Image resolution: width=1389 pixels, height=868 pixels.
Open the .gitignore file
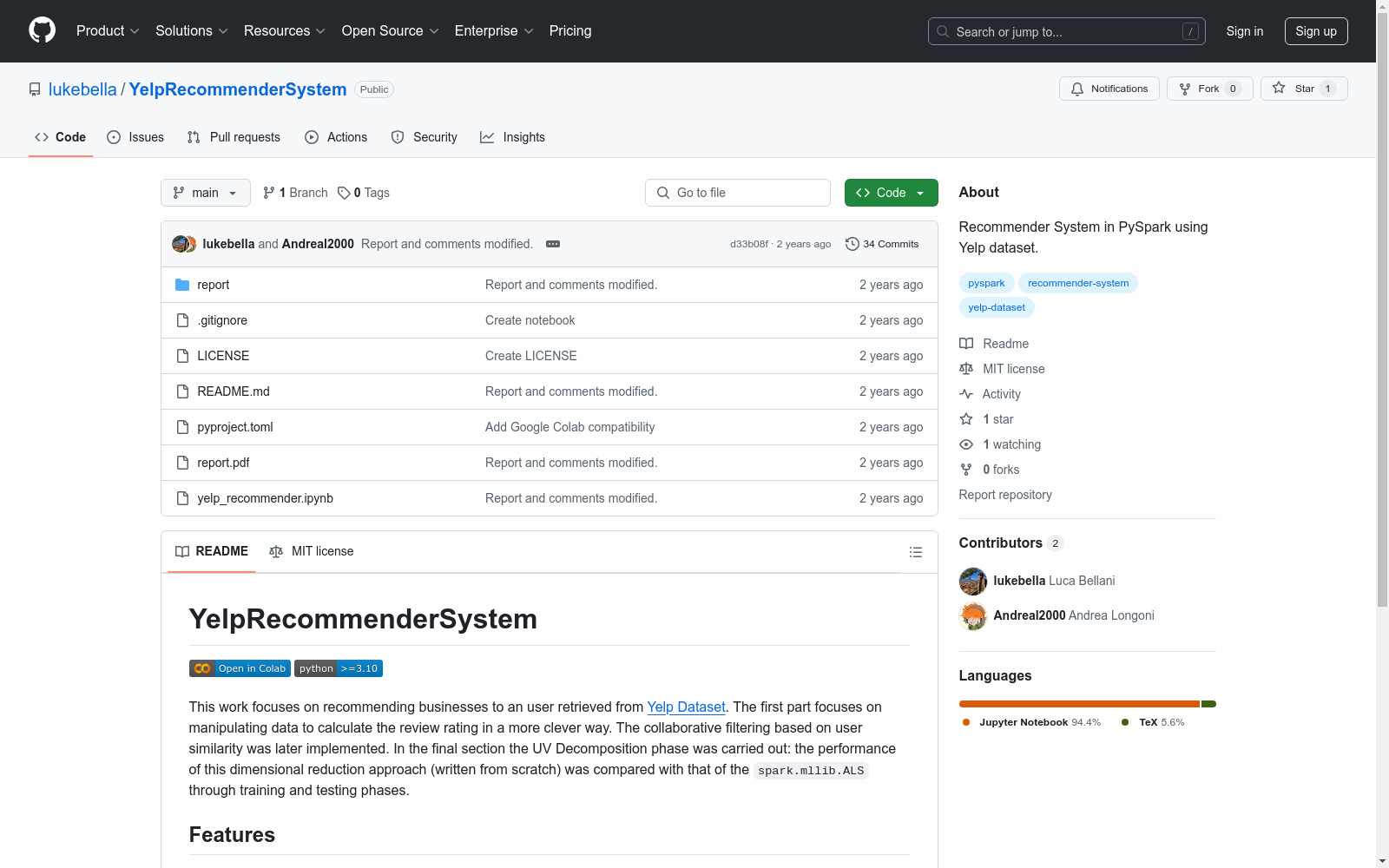pos(222,320)
